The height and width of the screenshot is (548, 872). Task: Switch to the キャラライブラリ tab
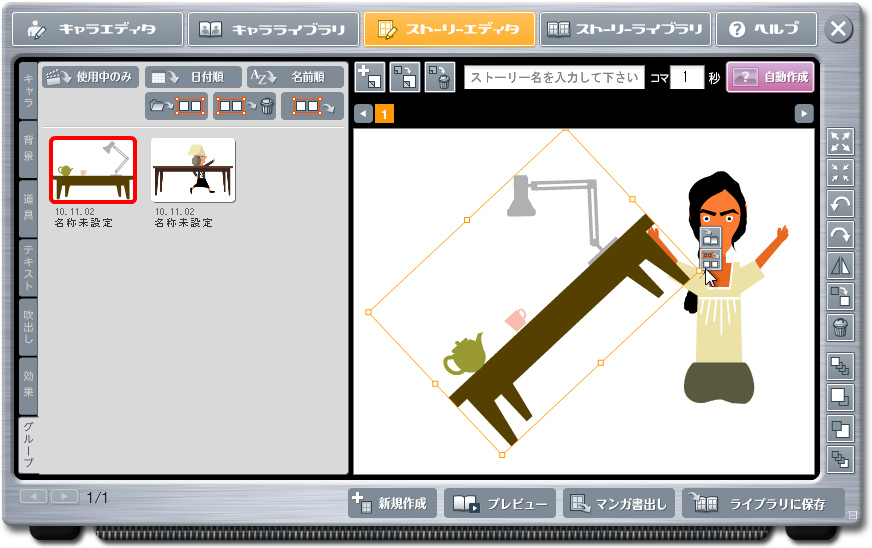coord(273,29)
